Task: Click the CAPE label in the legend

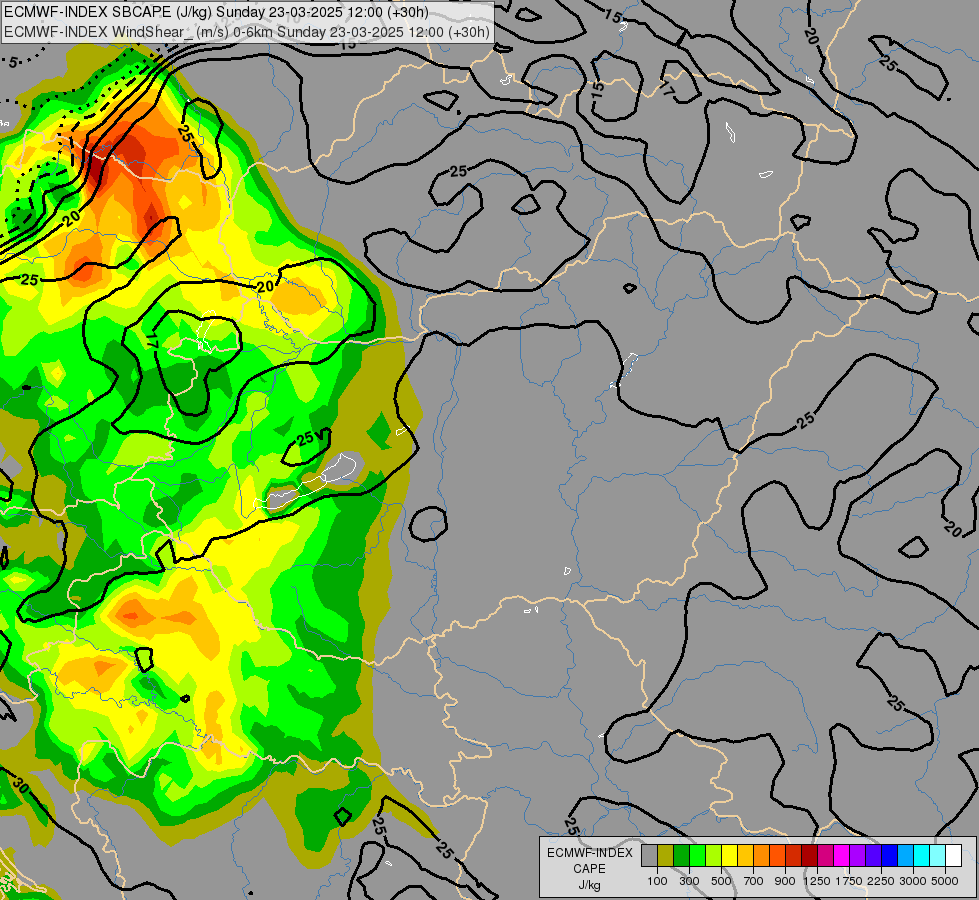Action: [589, 869]
